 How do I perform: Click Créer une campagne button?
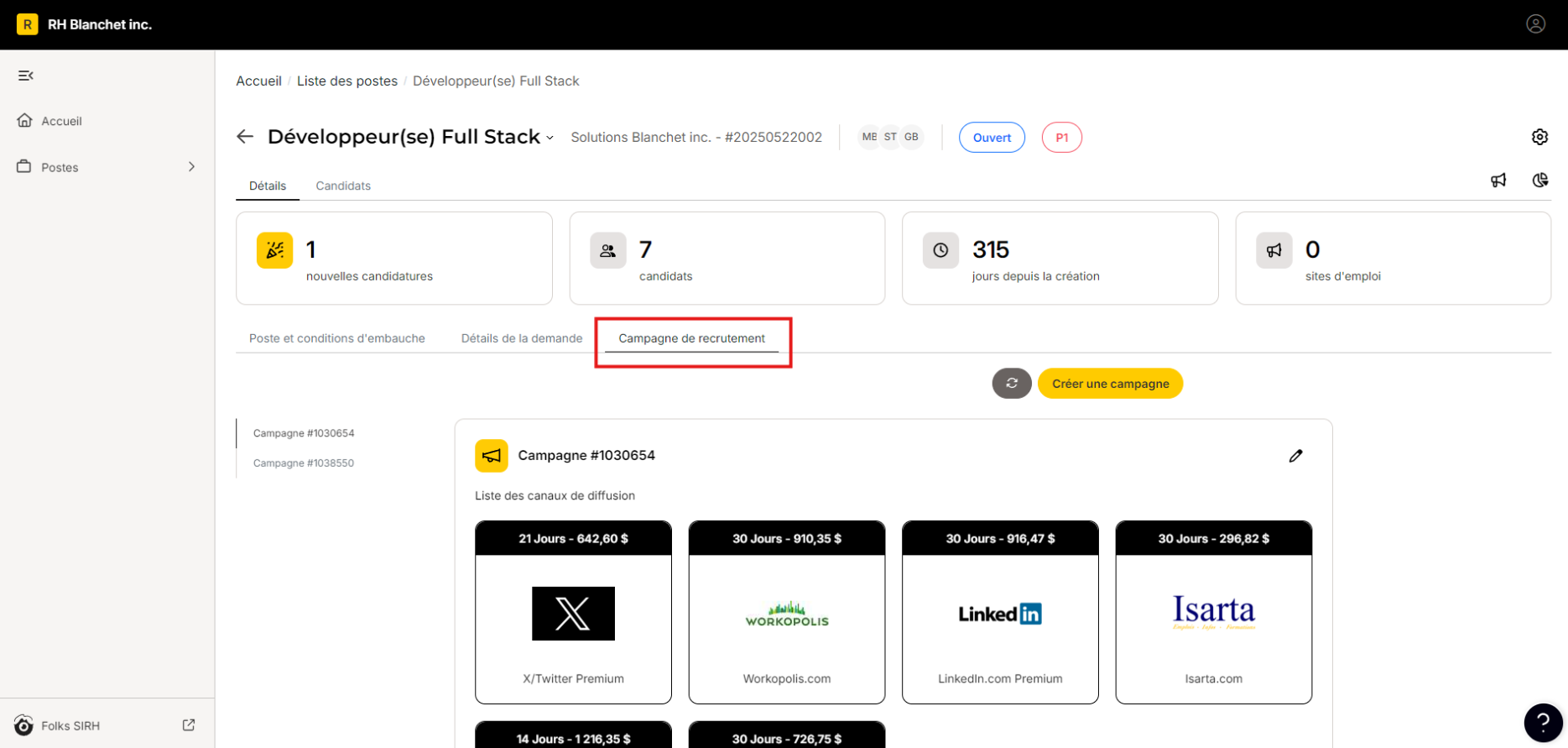pyautogui.click(x=1110, y=384)
